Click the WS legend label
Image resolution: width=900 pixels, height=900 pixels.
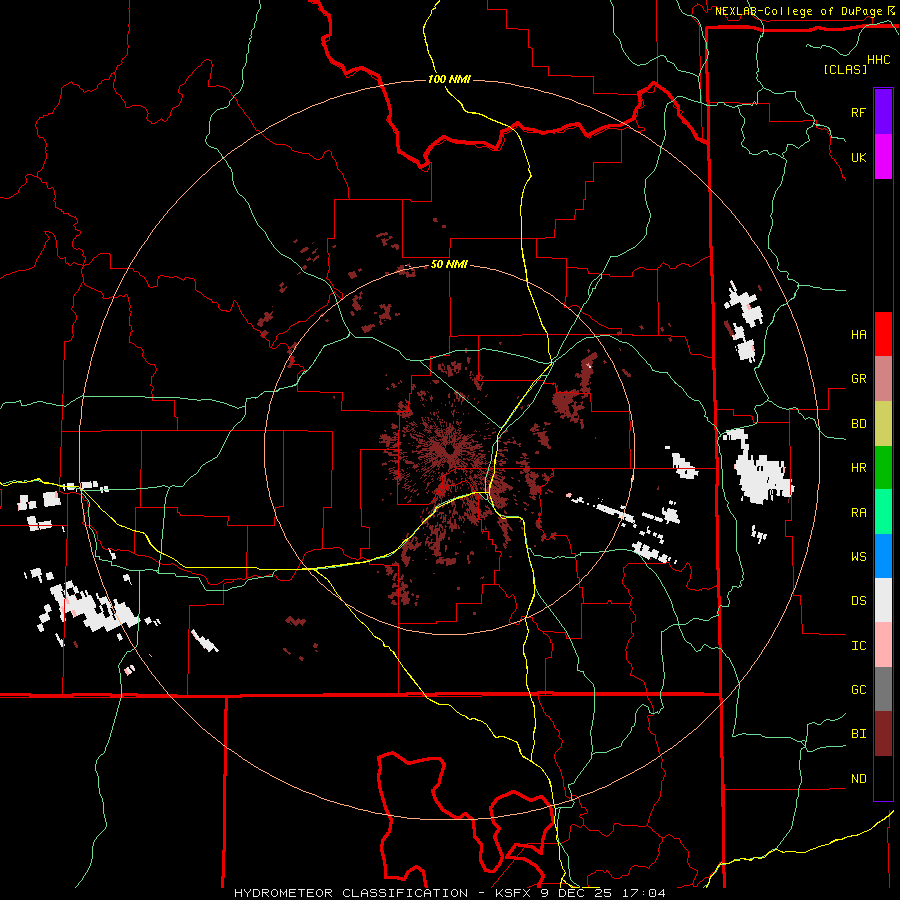coord(858,557)
